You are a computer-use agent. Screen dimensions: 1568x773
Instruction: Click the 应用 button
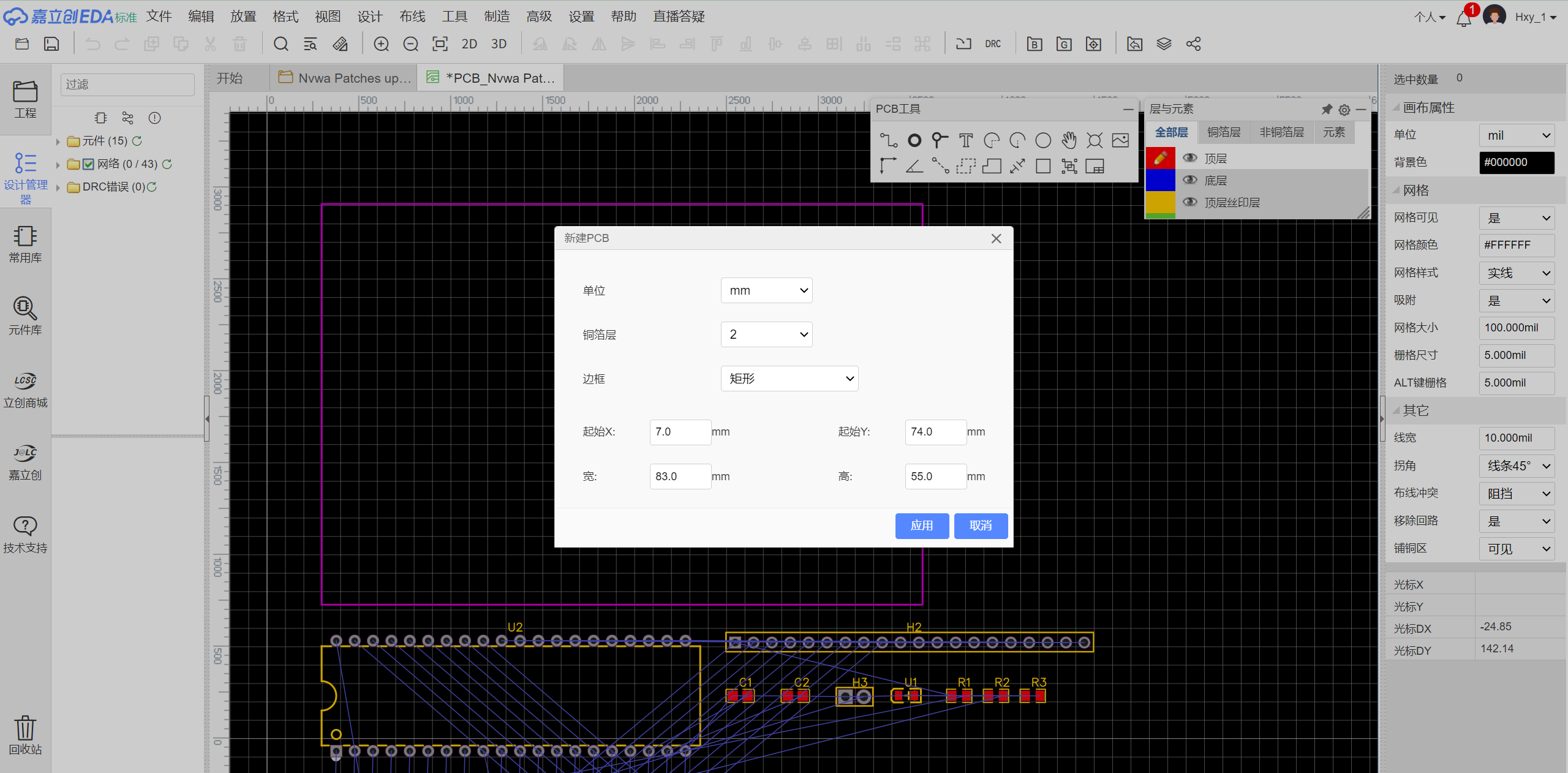[921, 526]
